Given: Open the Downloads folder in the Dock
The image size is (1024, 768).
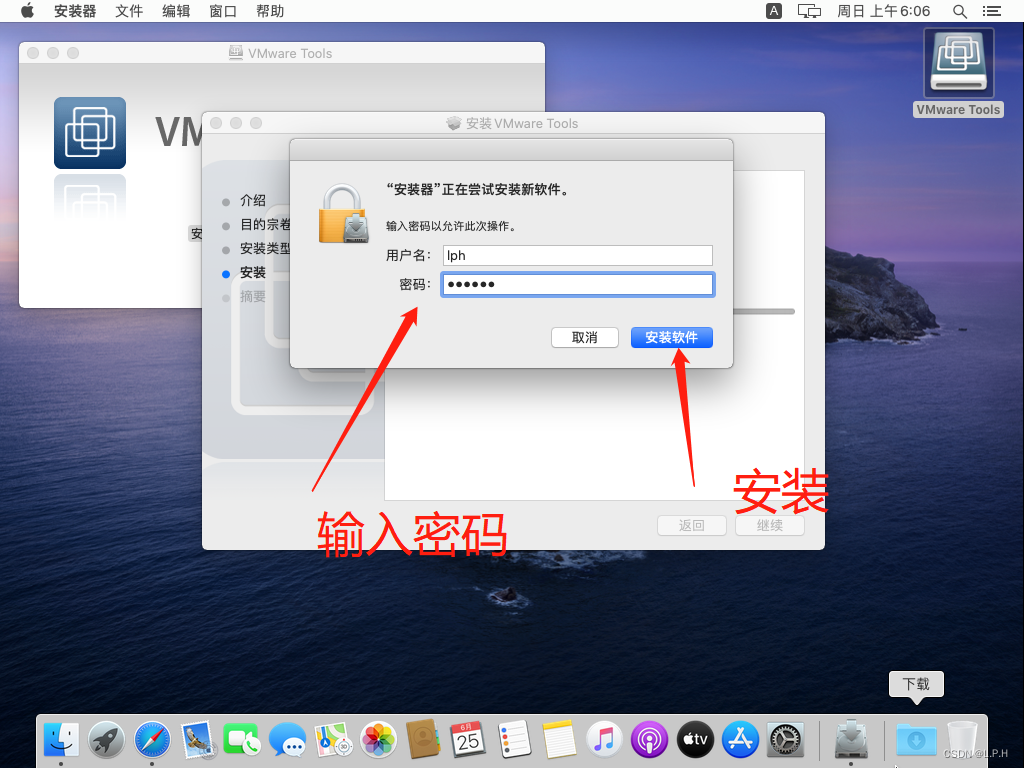Looking at the screenshot, I should coord(916,739).
